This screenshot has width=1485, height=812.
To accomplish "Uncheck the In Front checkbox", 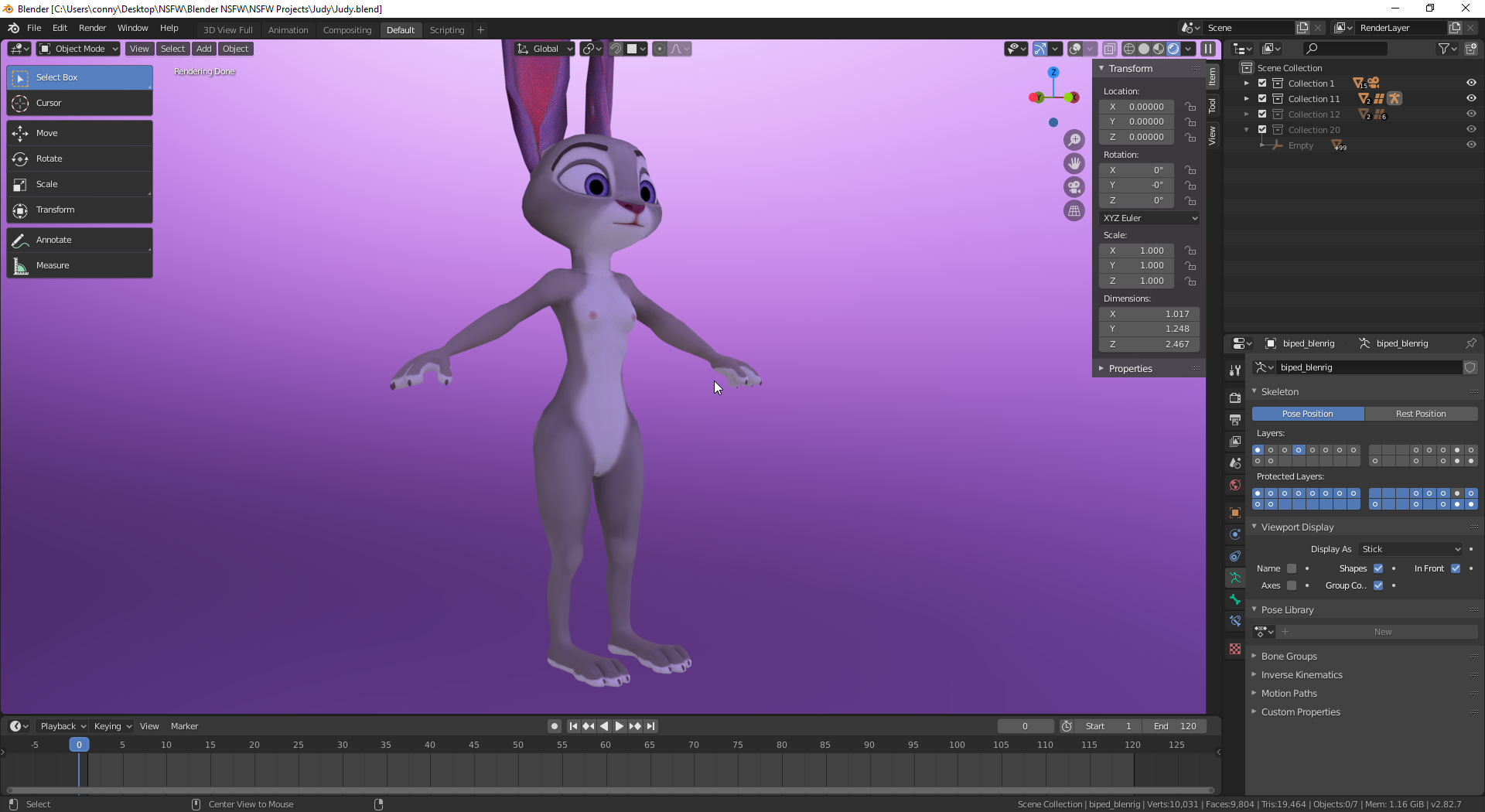I will click(x=1456, y=568).
